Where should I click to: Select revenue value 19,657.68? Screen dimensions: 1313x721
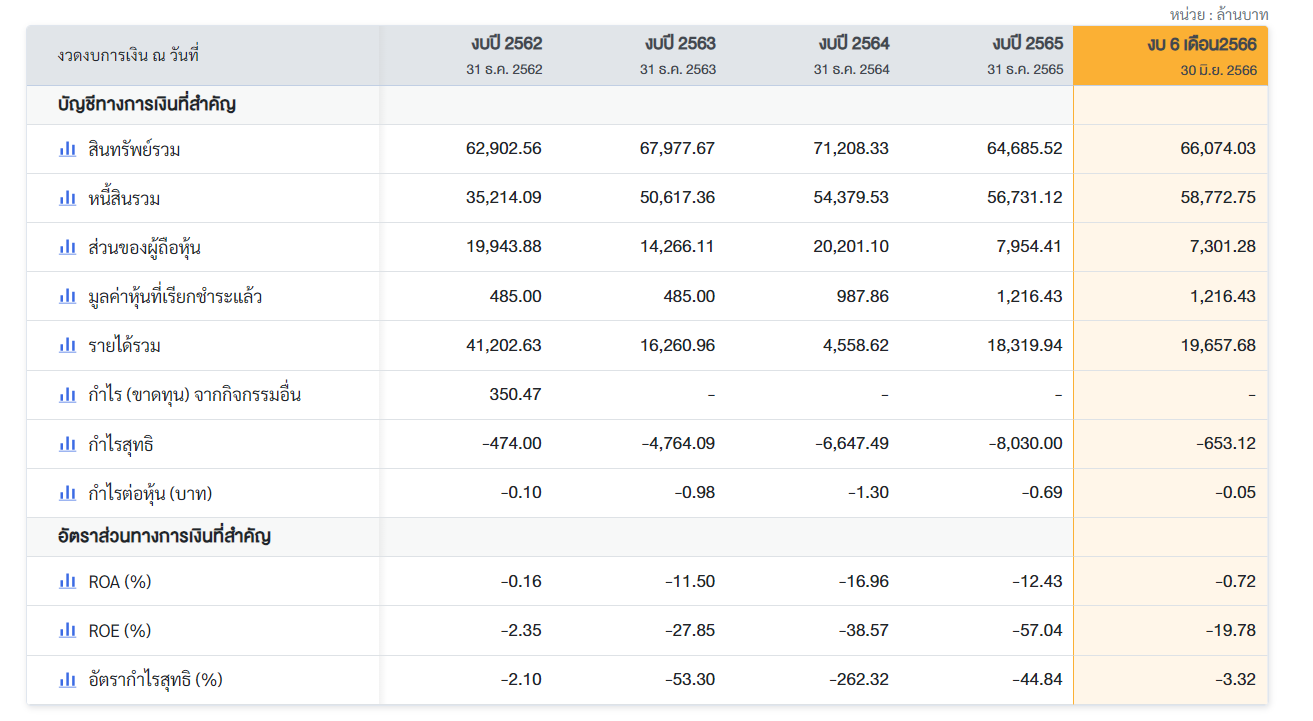(1218, 345)
